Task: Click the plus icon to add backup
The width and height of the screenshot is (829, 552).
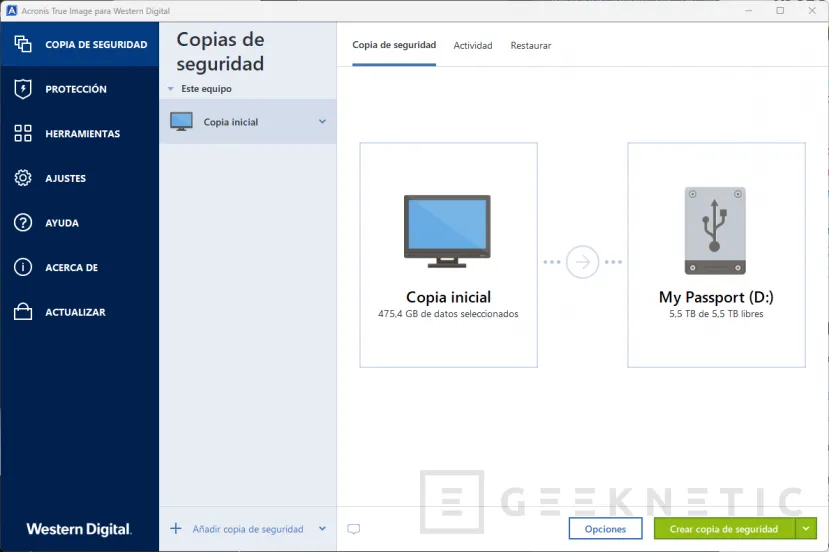Action: tap(176, 528)
